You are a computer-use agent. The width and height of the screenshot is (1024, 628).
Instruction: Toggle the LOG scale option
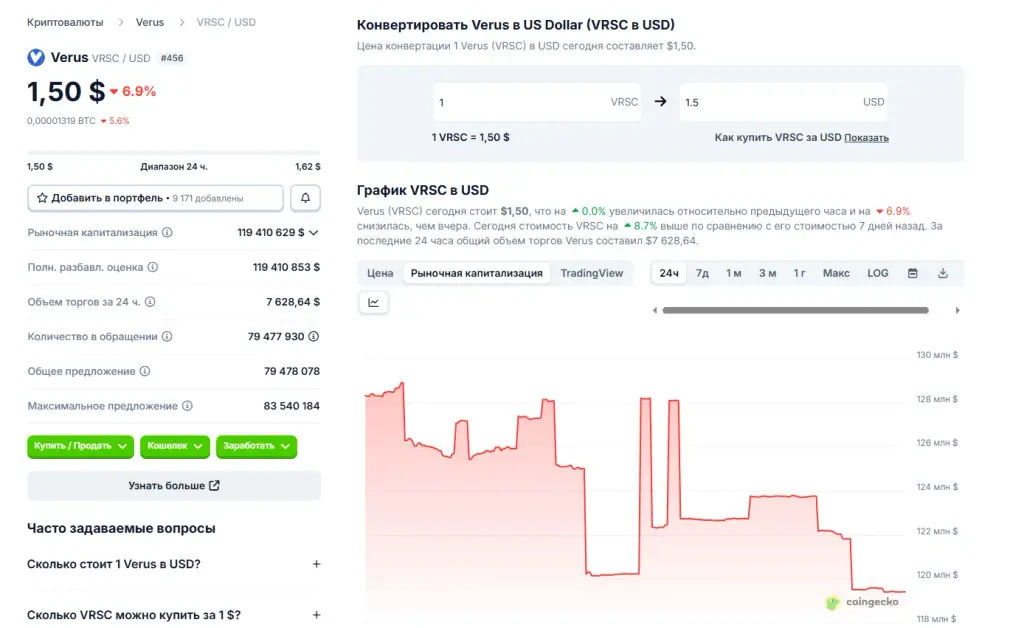tap(878, 273)
